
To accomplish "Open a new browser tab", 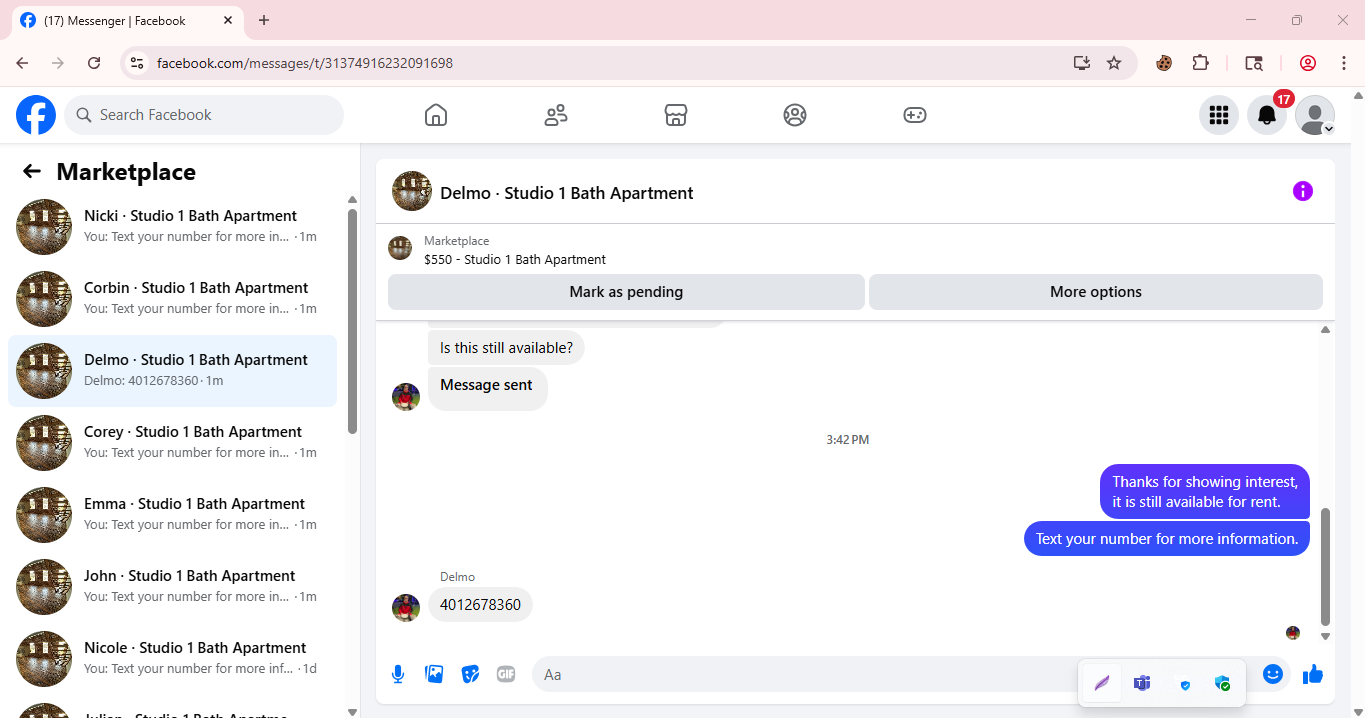I will (x=264, y=20).
